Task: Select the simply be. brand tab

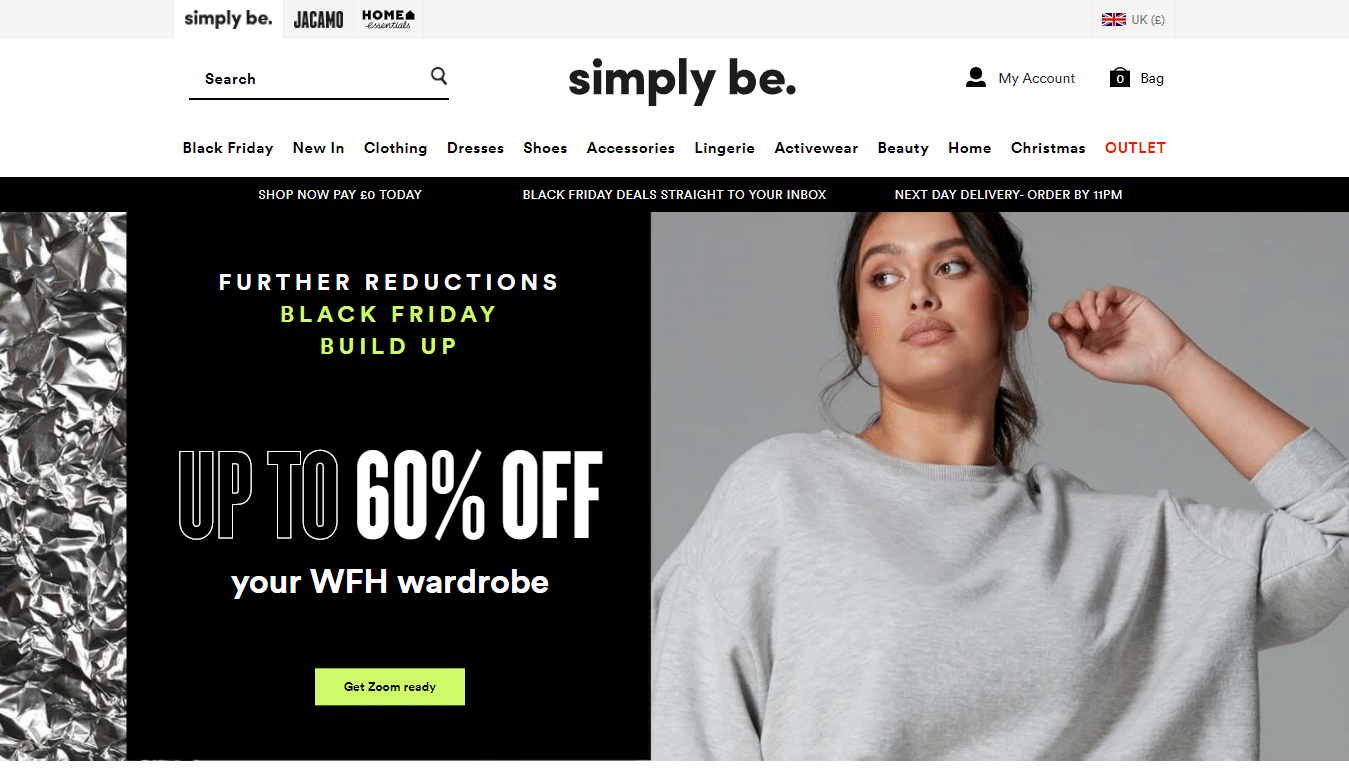Action: pos(228,19)
